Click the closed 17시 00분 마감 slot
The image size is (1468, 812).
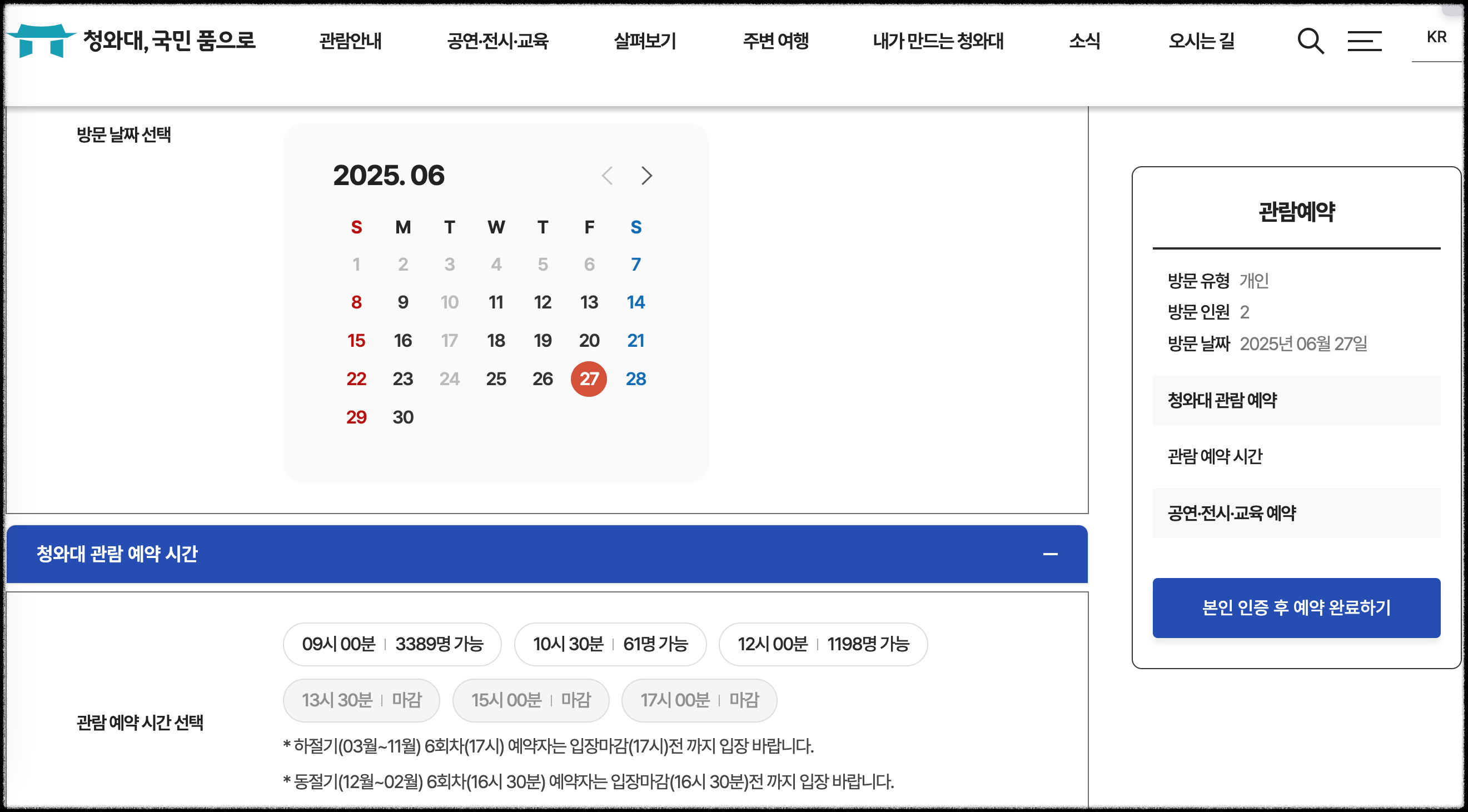pos(699,700)
